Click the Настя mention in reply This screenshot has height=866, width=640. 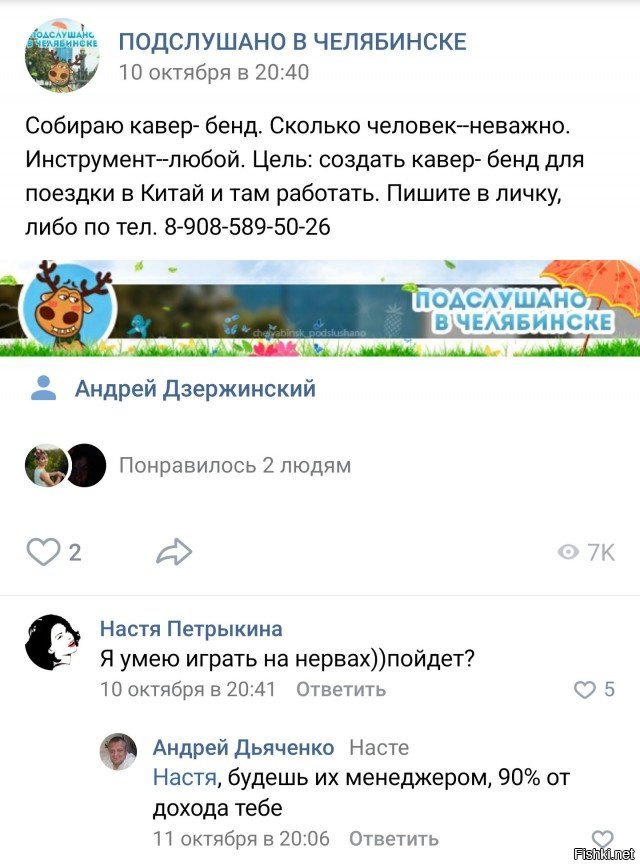pos(185,777)
